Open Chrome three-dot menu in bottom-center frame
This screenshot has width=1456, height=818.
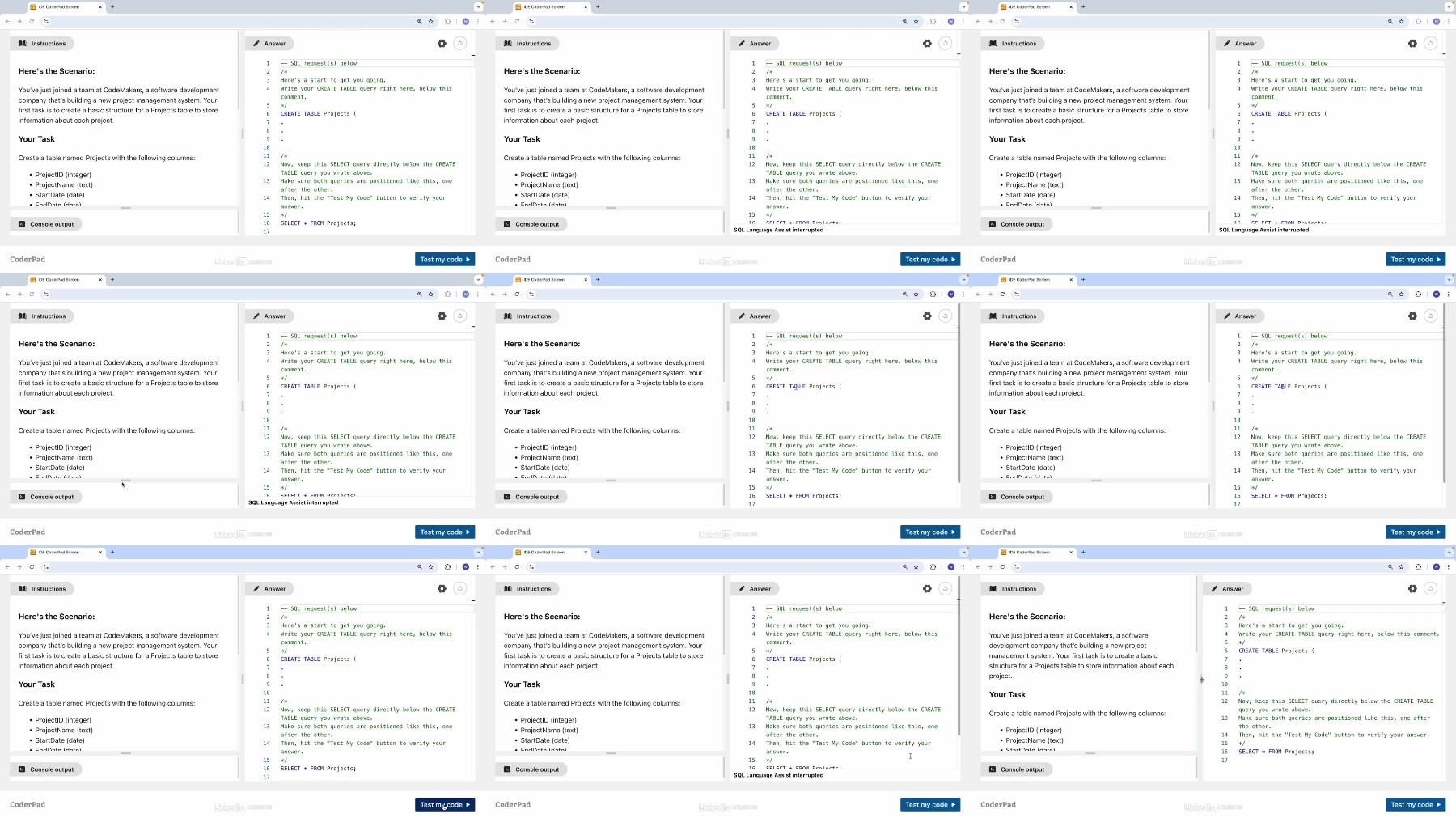963,567
